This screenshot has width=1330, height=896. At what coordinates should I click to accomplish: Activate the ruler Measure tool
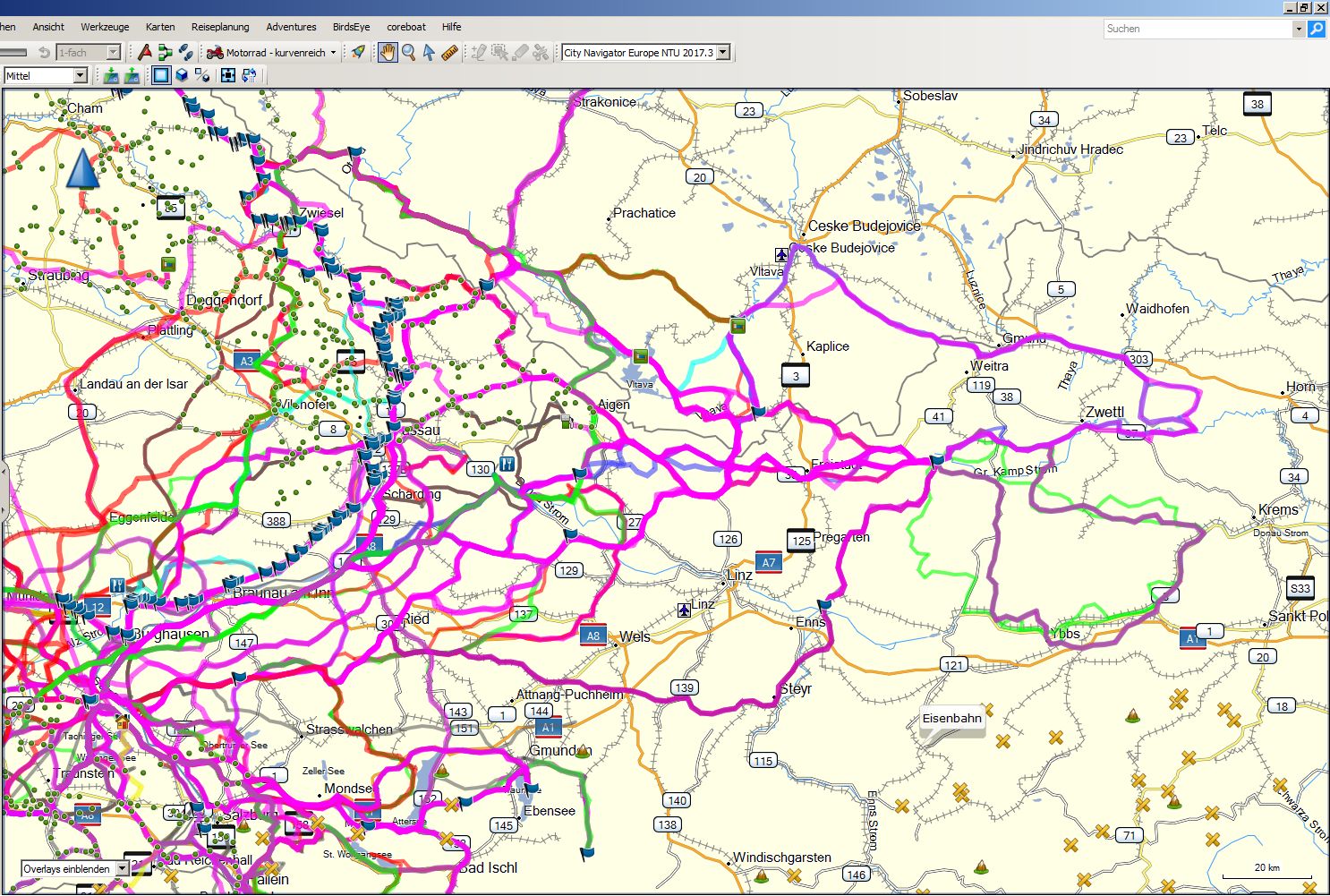(x=449, y=53)
